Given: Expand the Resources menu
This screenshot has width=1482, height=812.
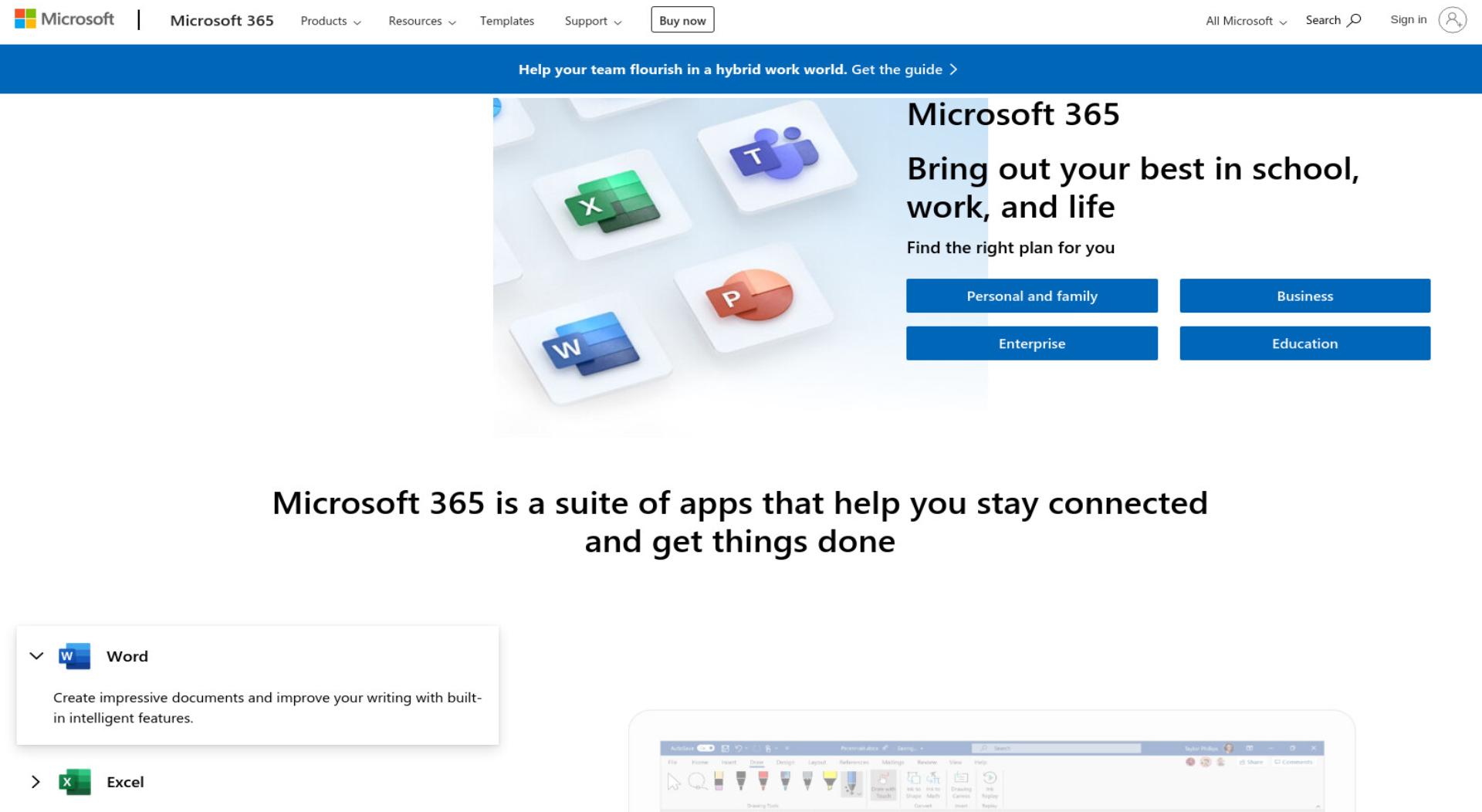Looking at the screenshot, I should click(421, 21).
